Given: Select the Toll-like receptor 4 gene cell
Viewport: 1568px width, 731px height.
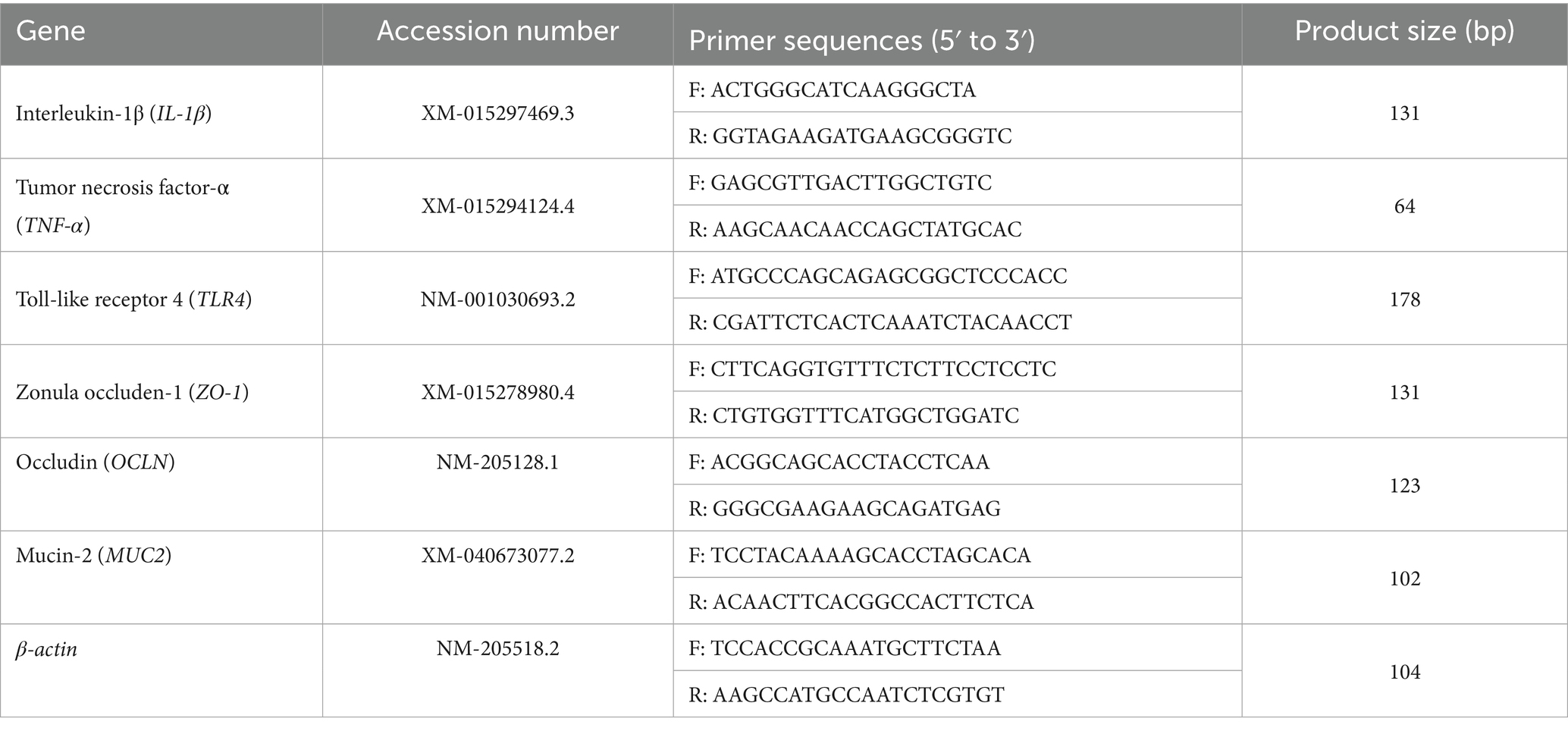Looking at the screenshot, I should click(133, 300).
